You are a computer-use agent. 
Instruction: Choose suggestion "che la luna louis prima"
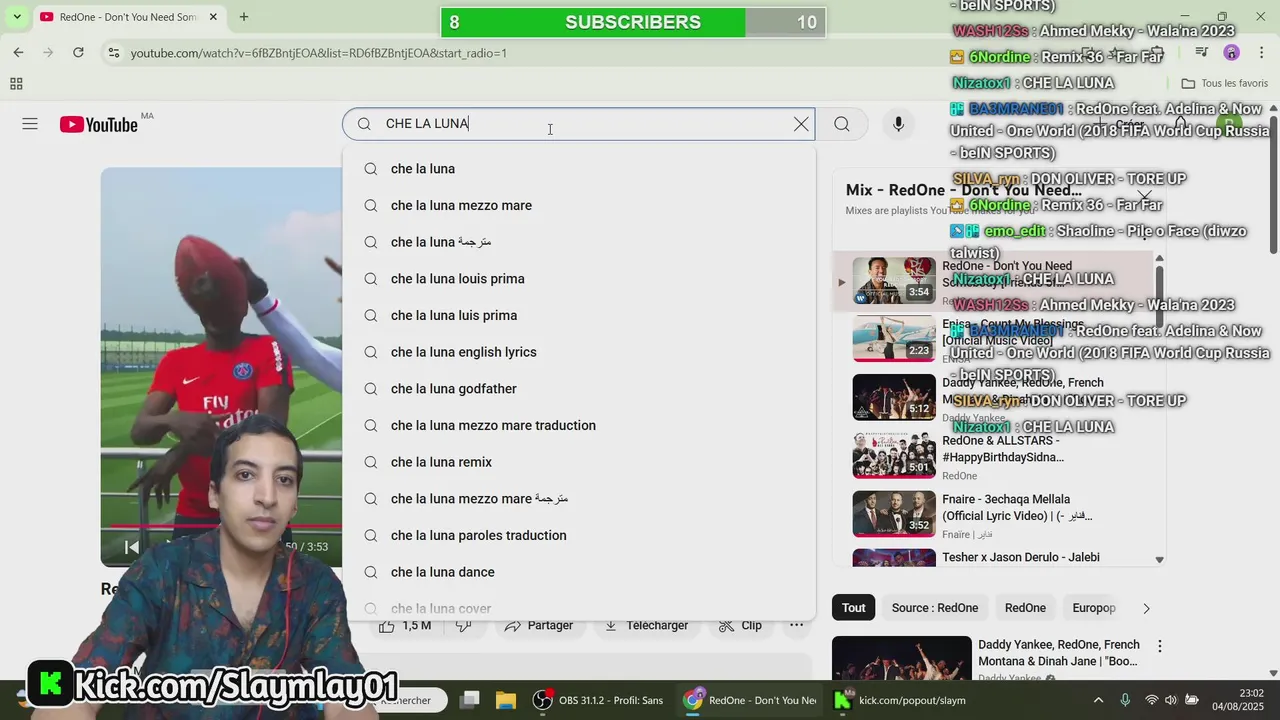coord(579,279)
